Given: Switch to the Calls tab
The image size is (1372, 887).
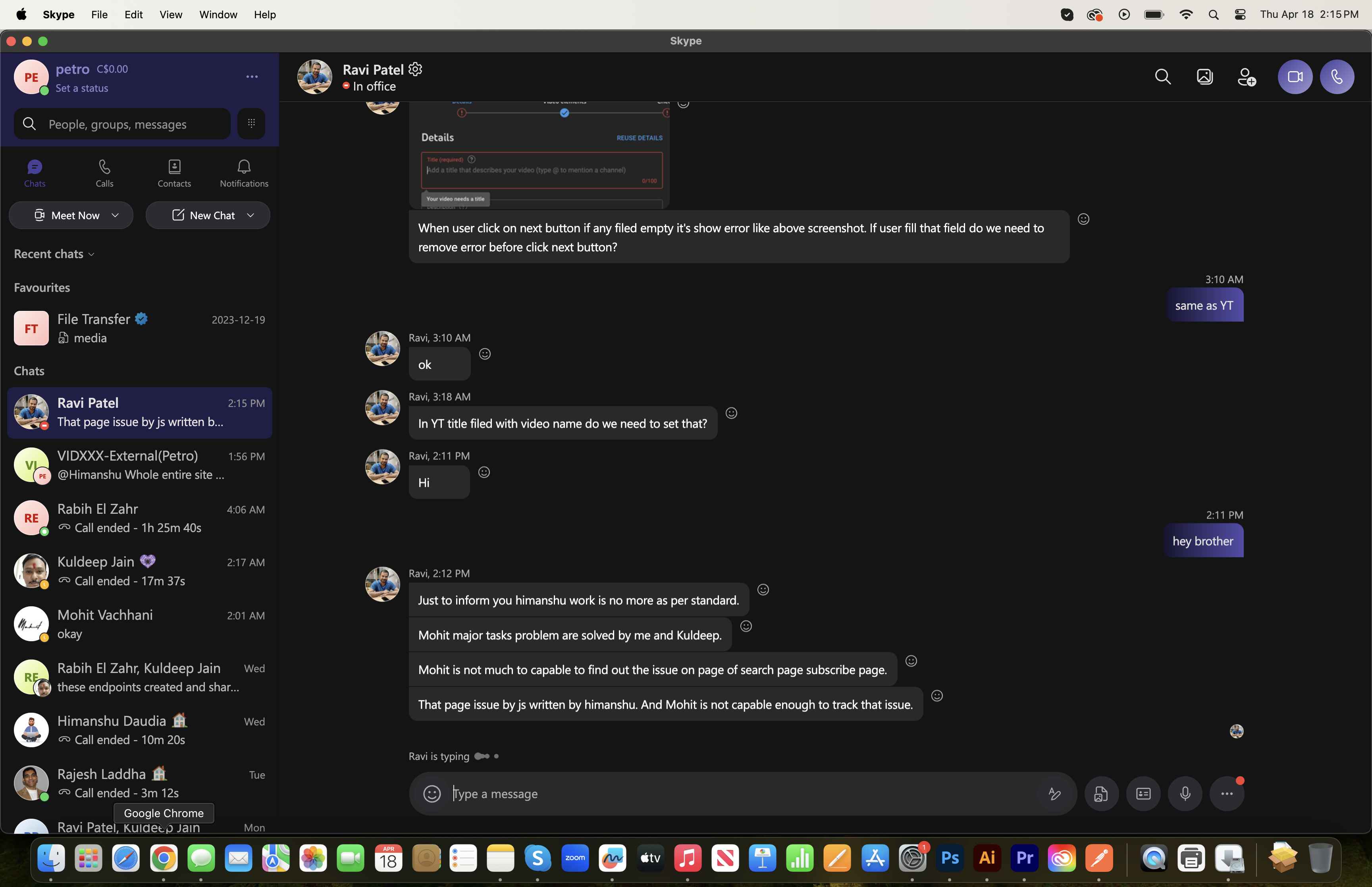Looking at the screenshot, I should 104,174.
